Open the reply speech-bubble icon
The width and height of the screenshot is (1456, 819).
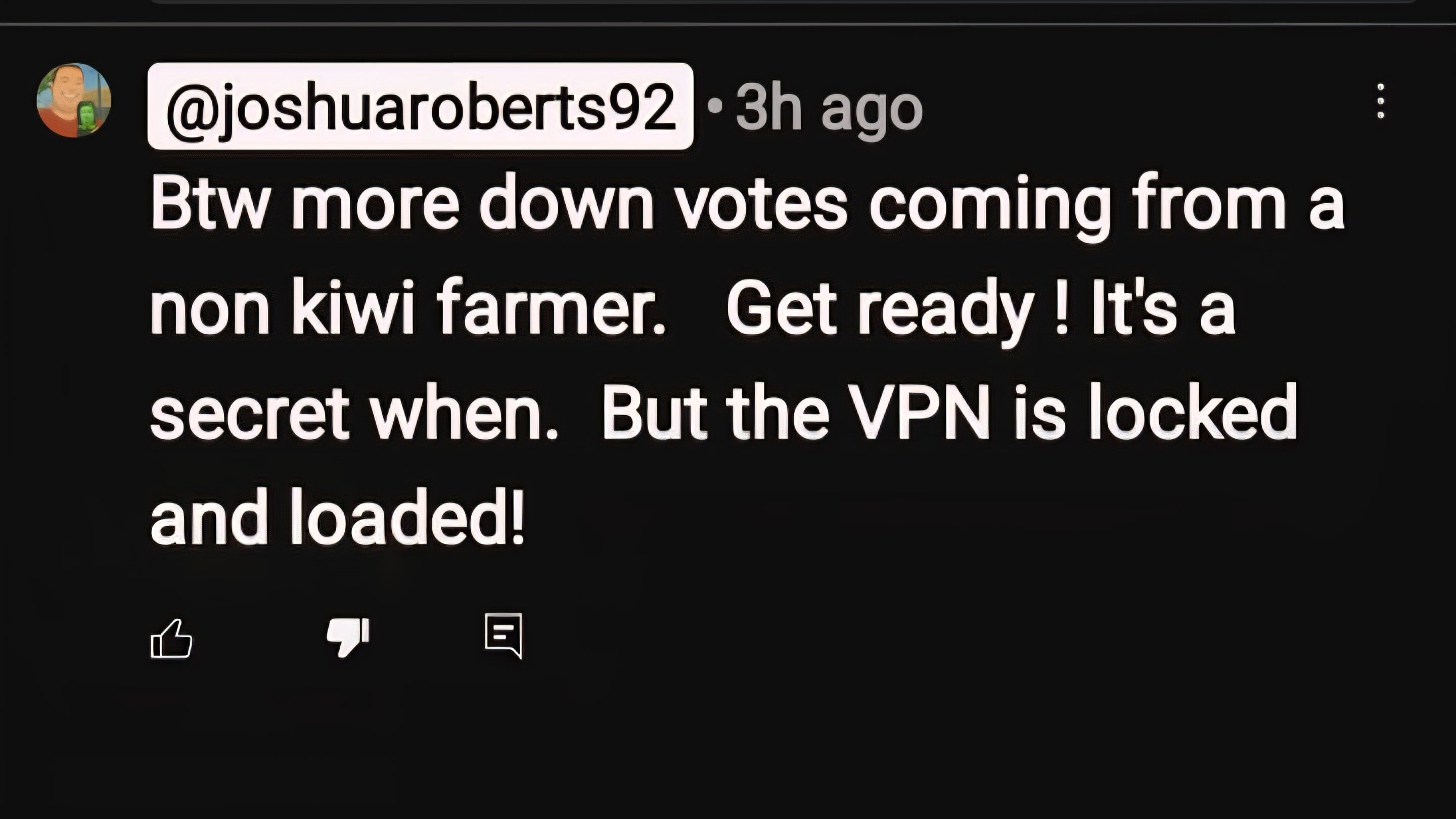tap(504, 636)
